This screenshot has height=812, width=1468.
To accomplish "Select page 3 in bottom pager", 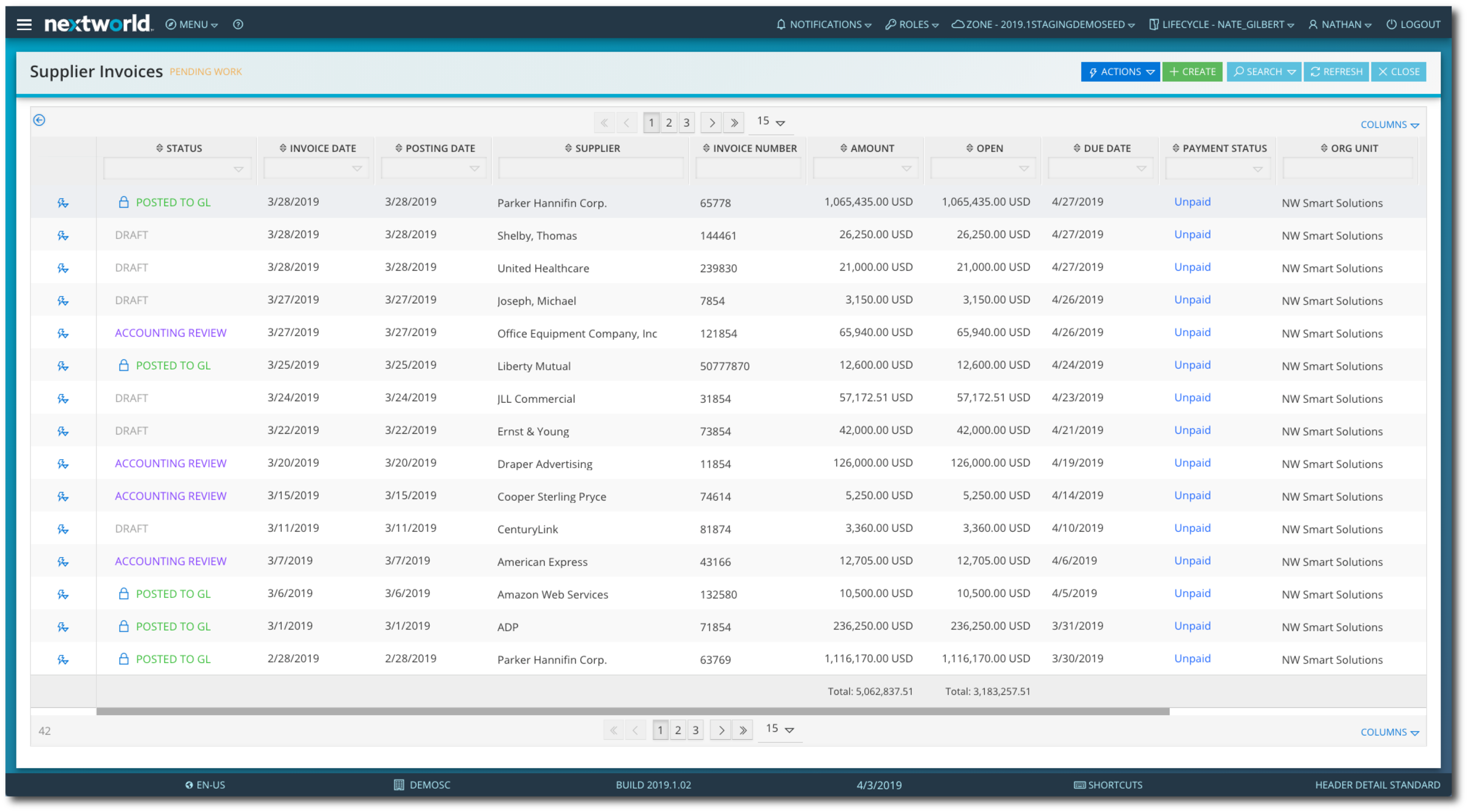I will [x=695, y=730].
